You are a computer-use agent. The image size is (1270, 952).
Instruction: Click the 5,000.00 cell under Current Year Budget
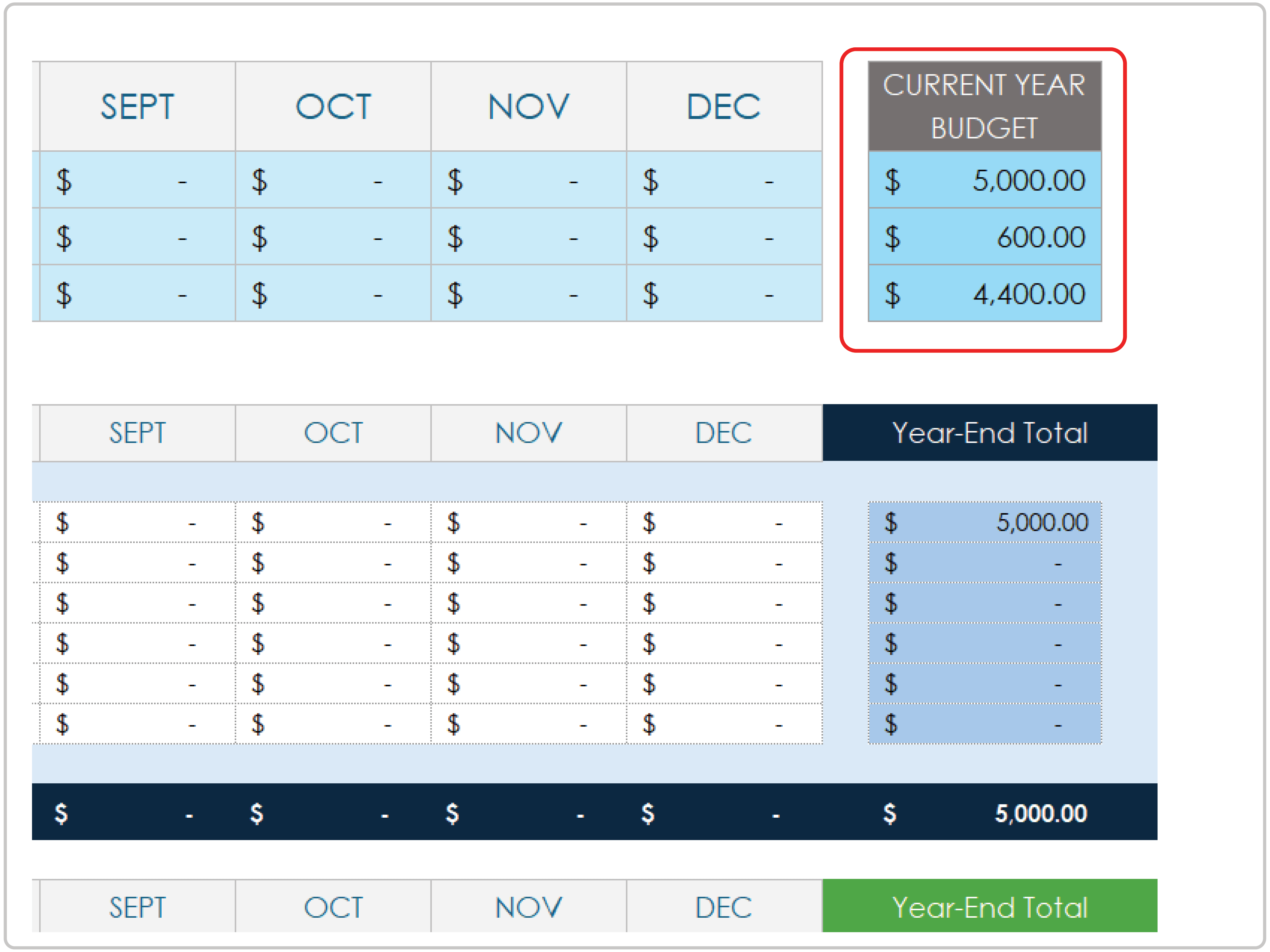point(984,180)
